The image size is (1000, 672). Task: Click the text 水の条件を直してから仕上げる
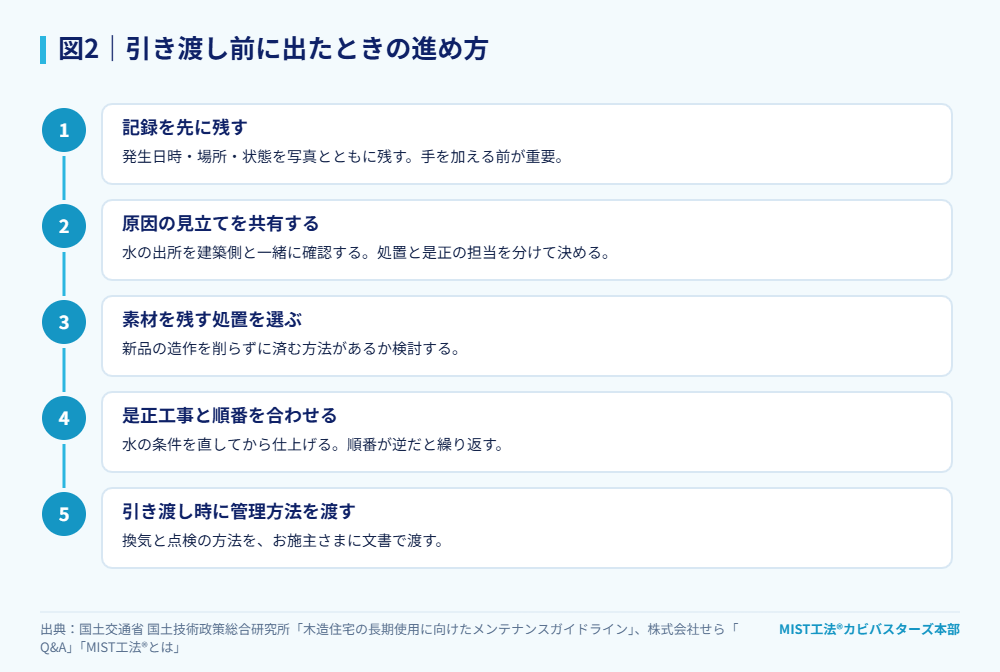[x=231, y=445]
